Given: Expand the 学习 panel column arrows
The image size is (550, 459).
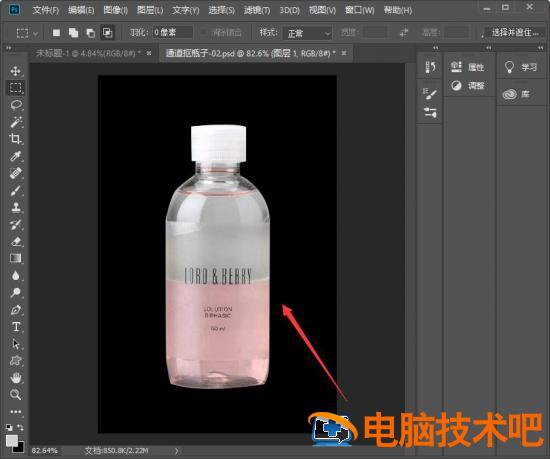Looking at the screenshot, I should point(541,48).
